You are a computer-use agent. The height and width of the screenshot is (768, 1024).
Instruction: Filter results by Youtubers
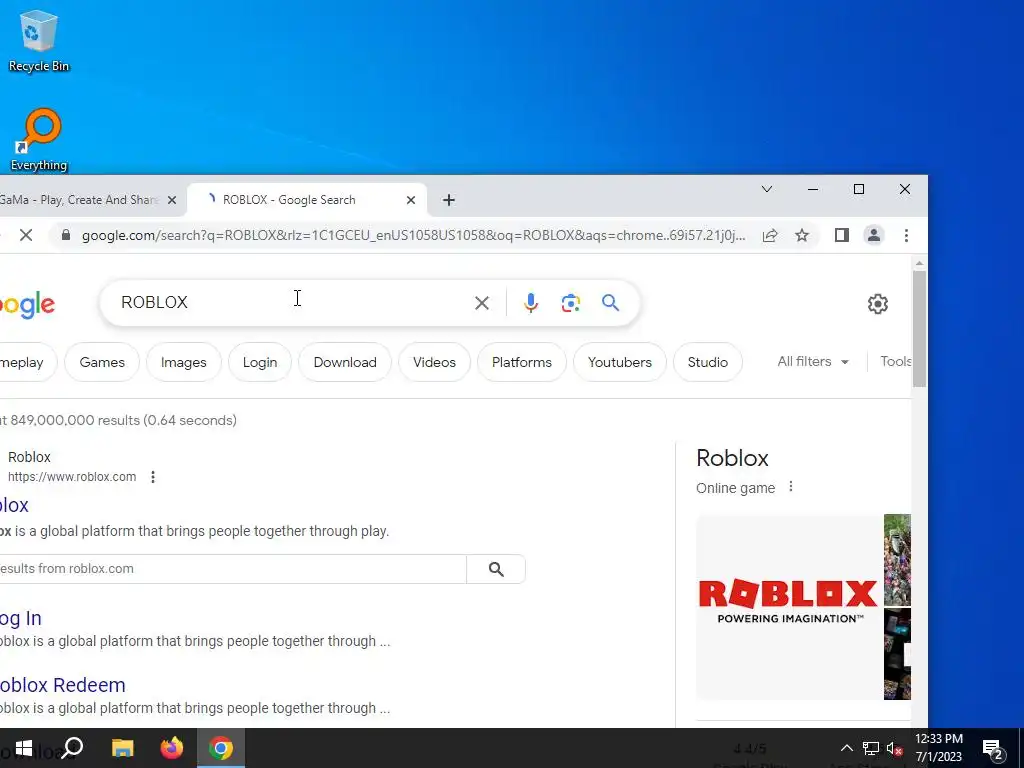coord(620,362)
